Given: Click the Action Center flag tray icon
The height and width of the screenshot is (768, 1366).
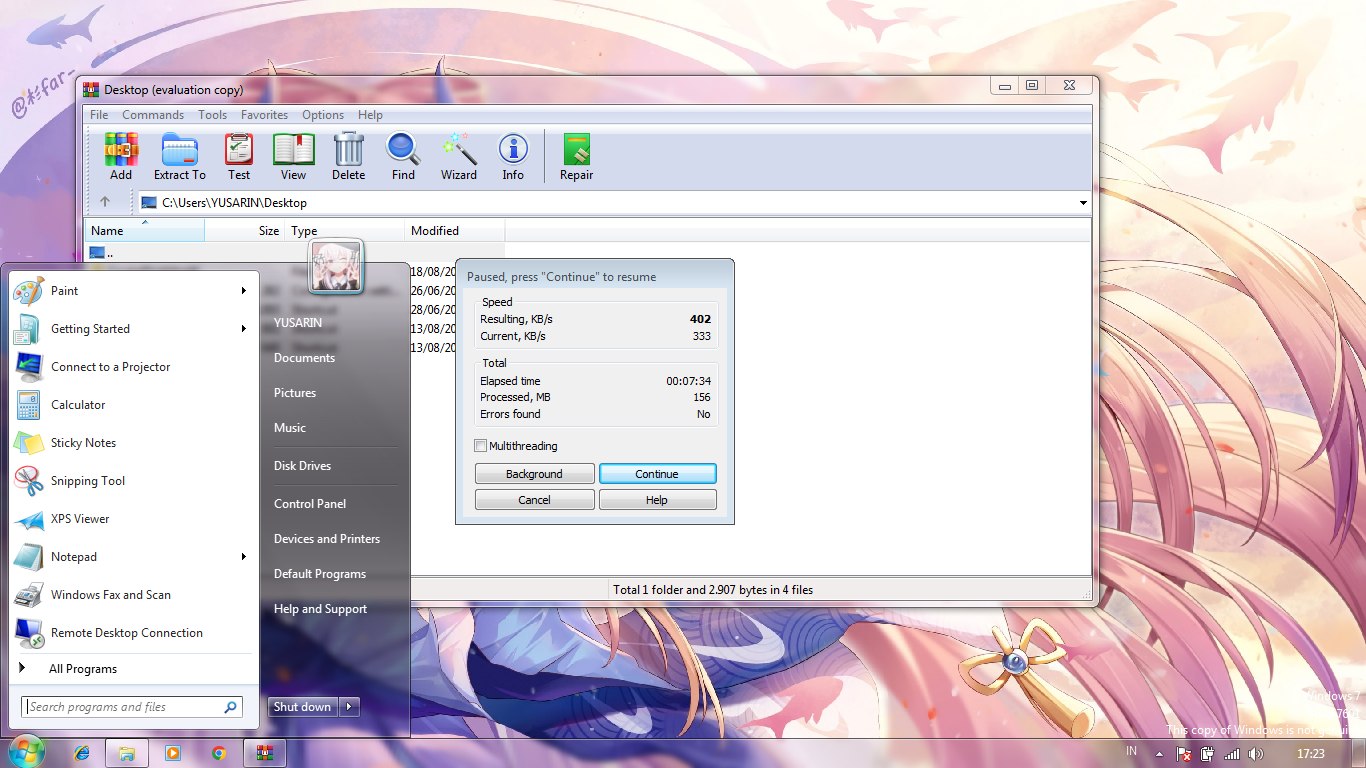Looking at the screenshot, I should pyautogui.click(x=1184, y=754).
